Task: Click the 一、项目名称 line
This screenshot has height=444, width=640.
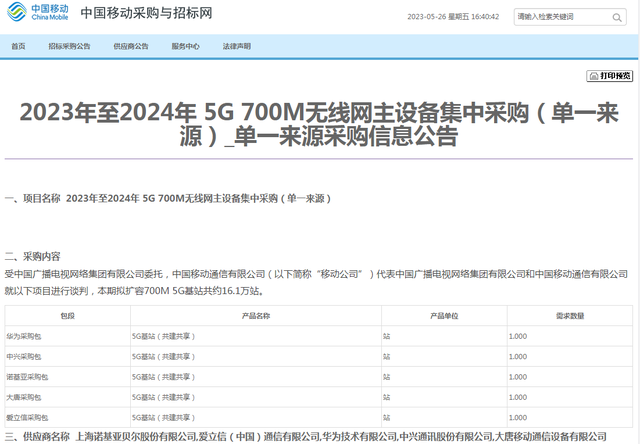Action: tap(168, 199)
